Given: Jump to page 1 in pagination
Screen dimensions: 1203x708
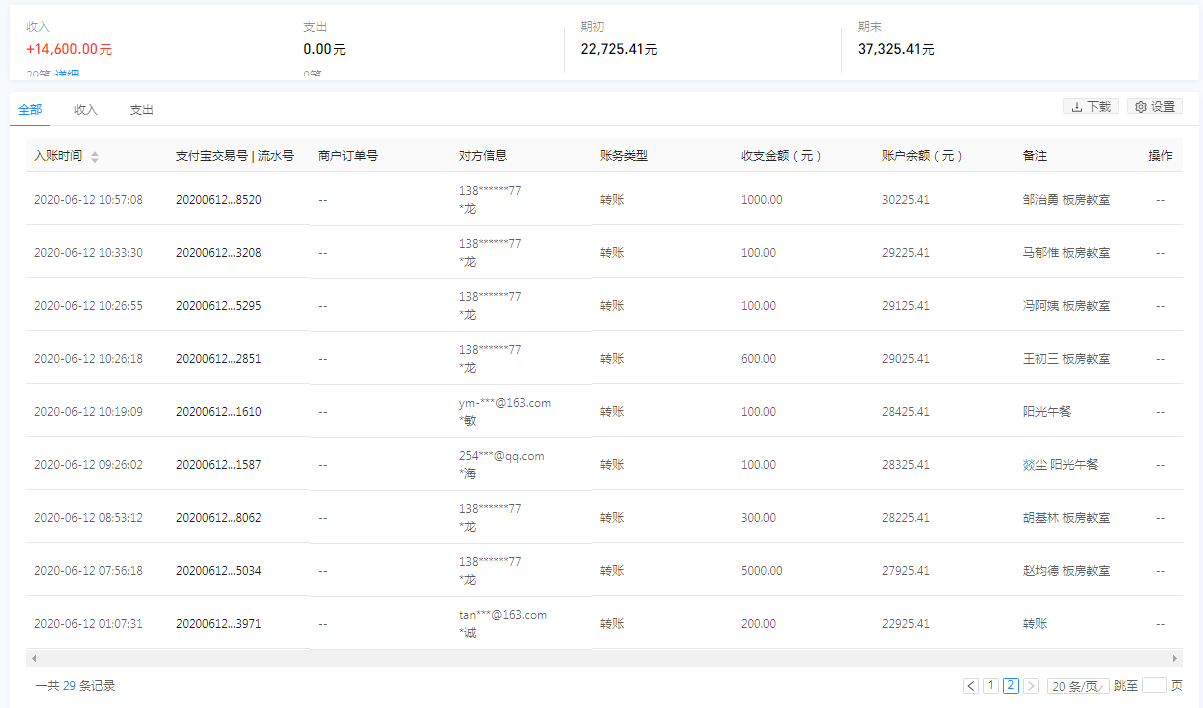Looking at the screenshot, I should (x=991, y=686).
